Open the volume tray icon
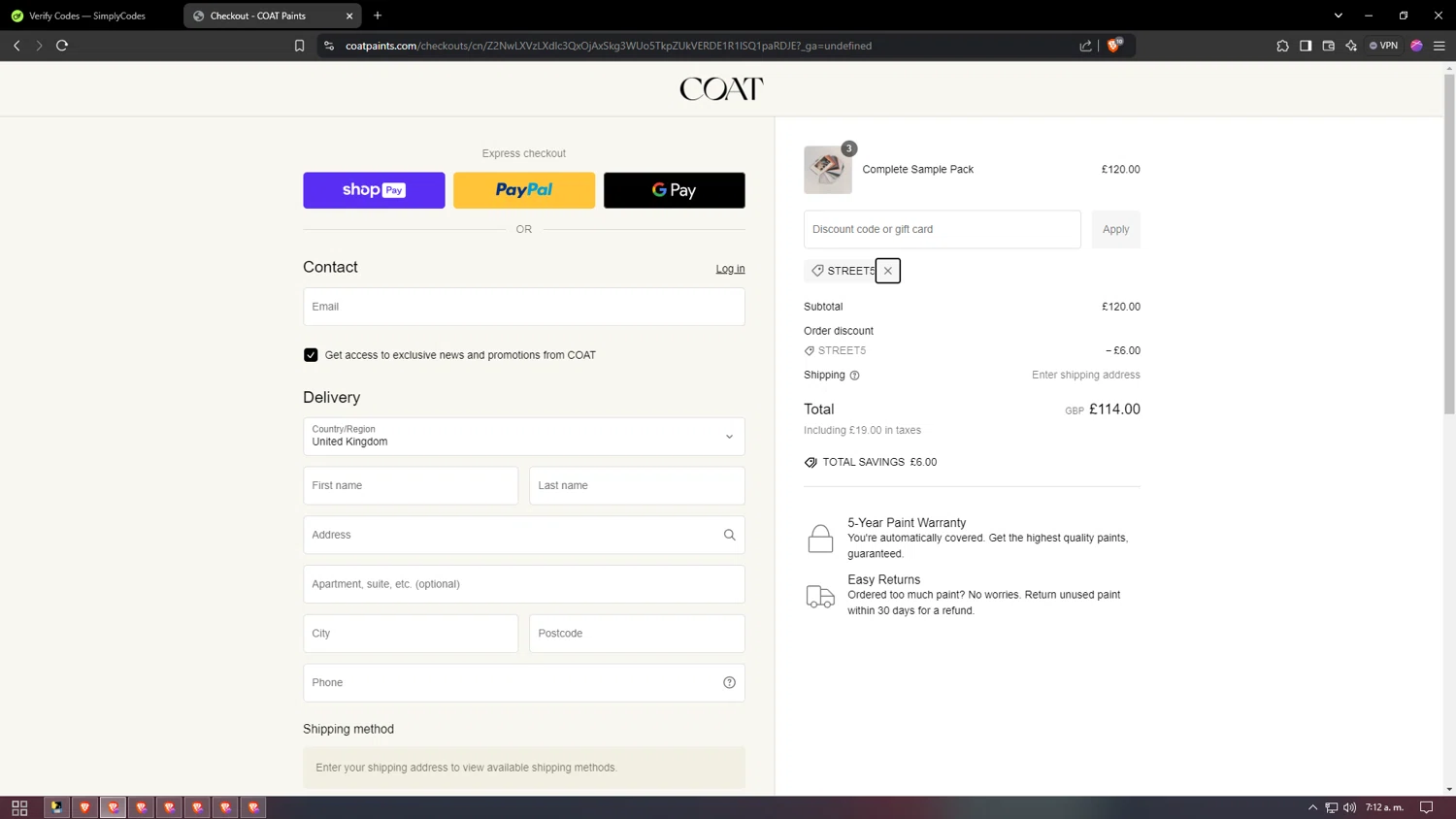 click(1349, 807)
